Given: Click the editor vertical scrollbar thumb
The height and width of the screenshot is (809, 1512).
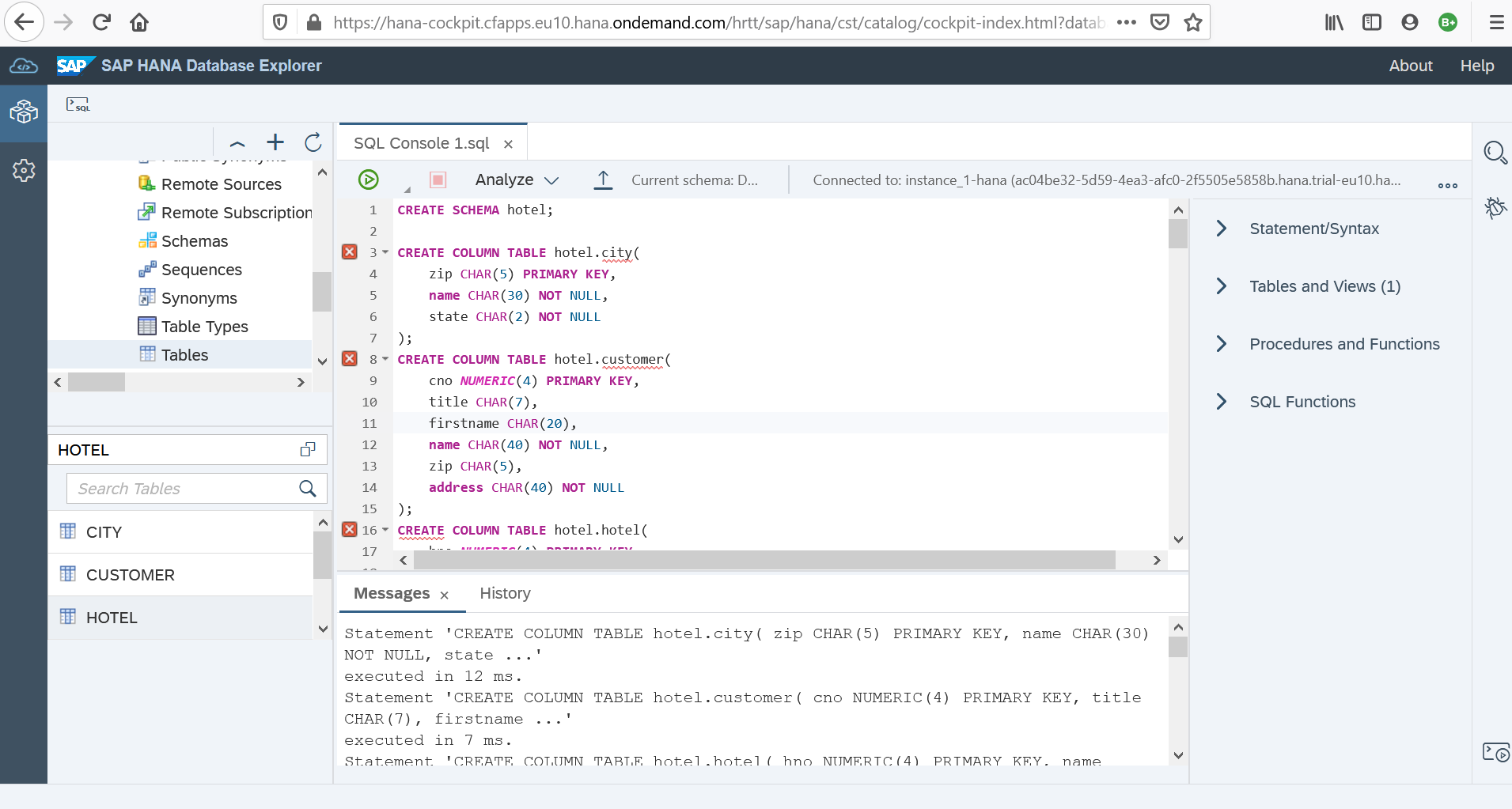Looking at the screenshot, I should tap(1178, 233).
